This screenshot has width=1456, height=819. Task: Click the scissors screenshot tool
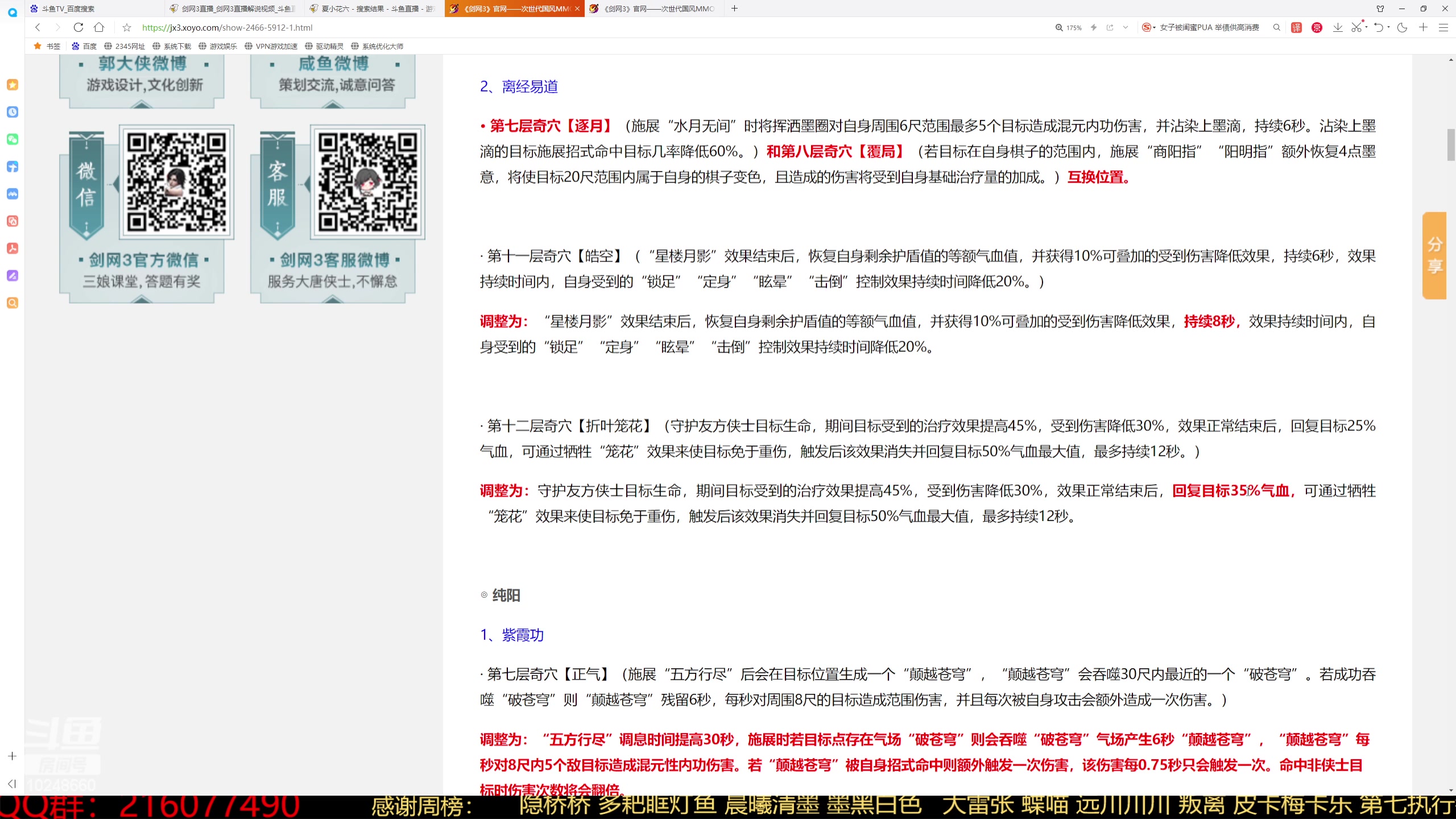tap(1356, 27)
